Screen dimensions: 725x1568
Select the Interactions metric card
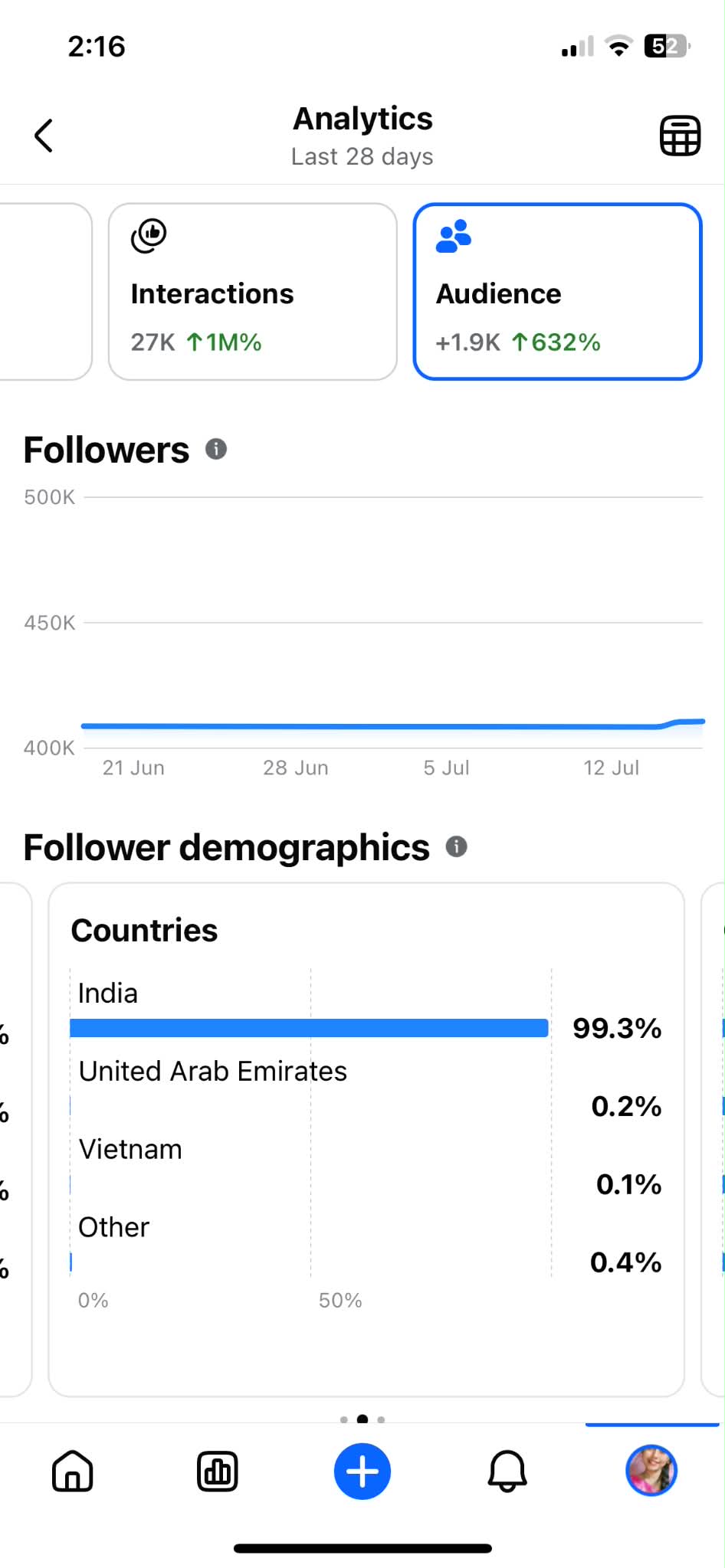[253, 291]
